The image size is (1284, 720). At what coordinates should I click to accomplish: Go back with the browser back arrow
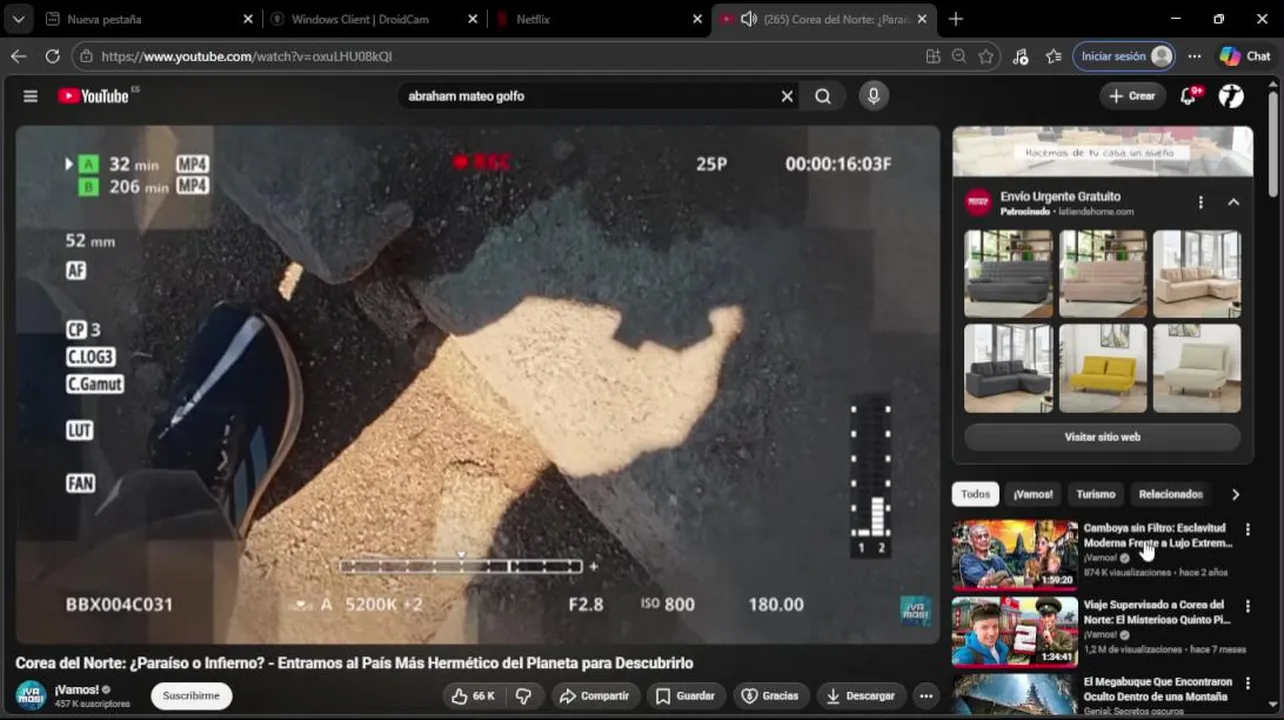tap(18, 56)
